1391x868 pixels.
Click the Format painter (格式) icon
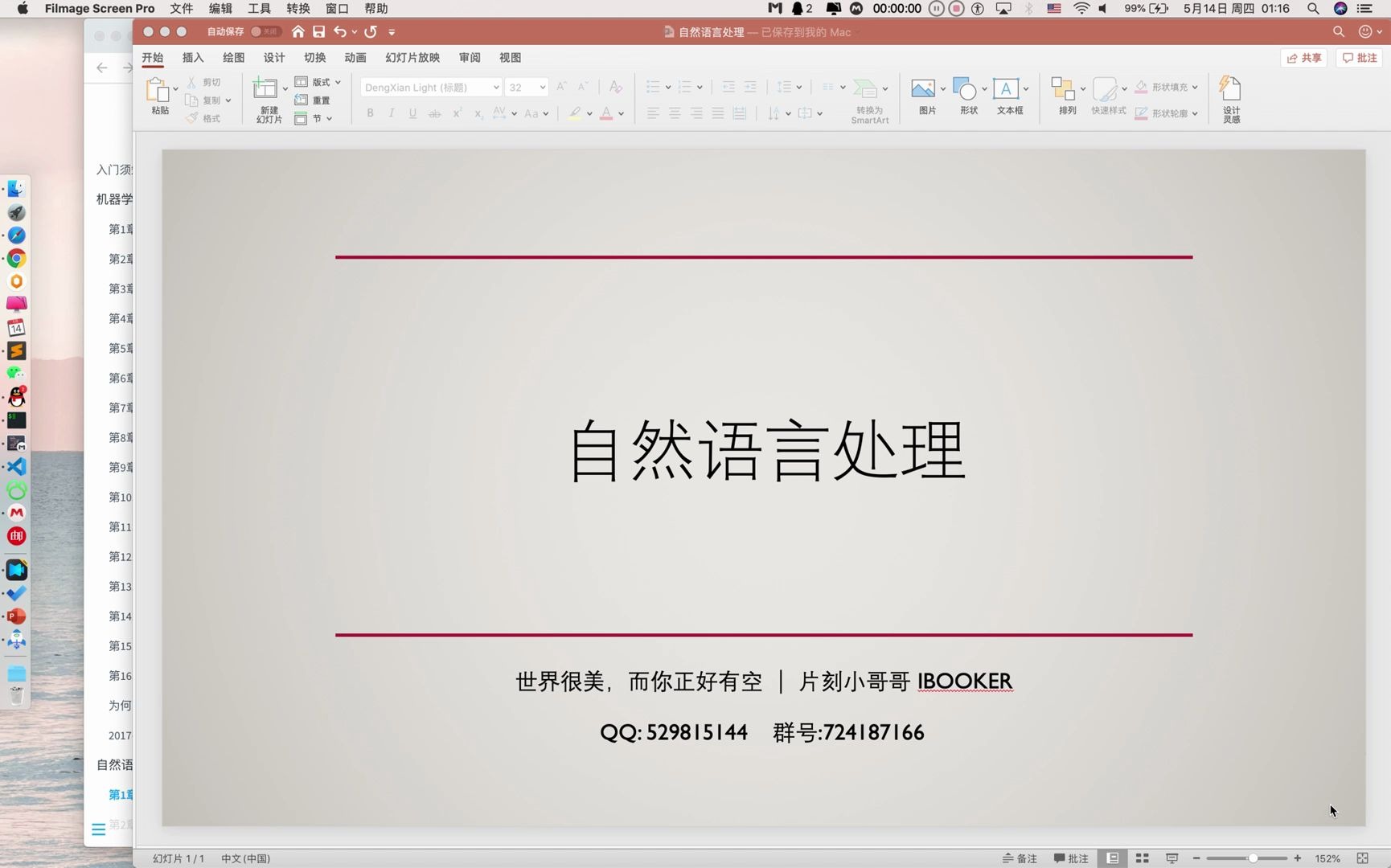coord(191,118)
